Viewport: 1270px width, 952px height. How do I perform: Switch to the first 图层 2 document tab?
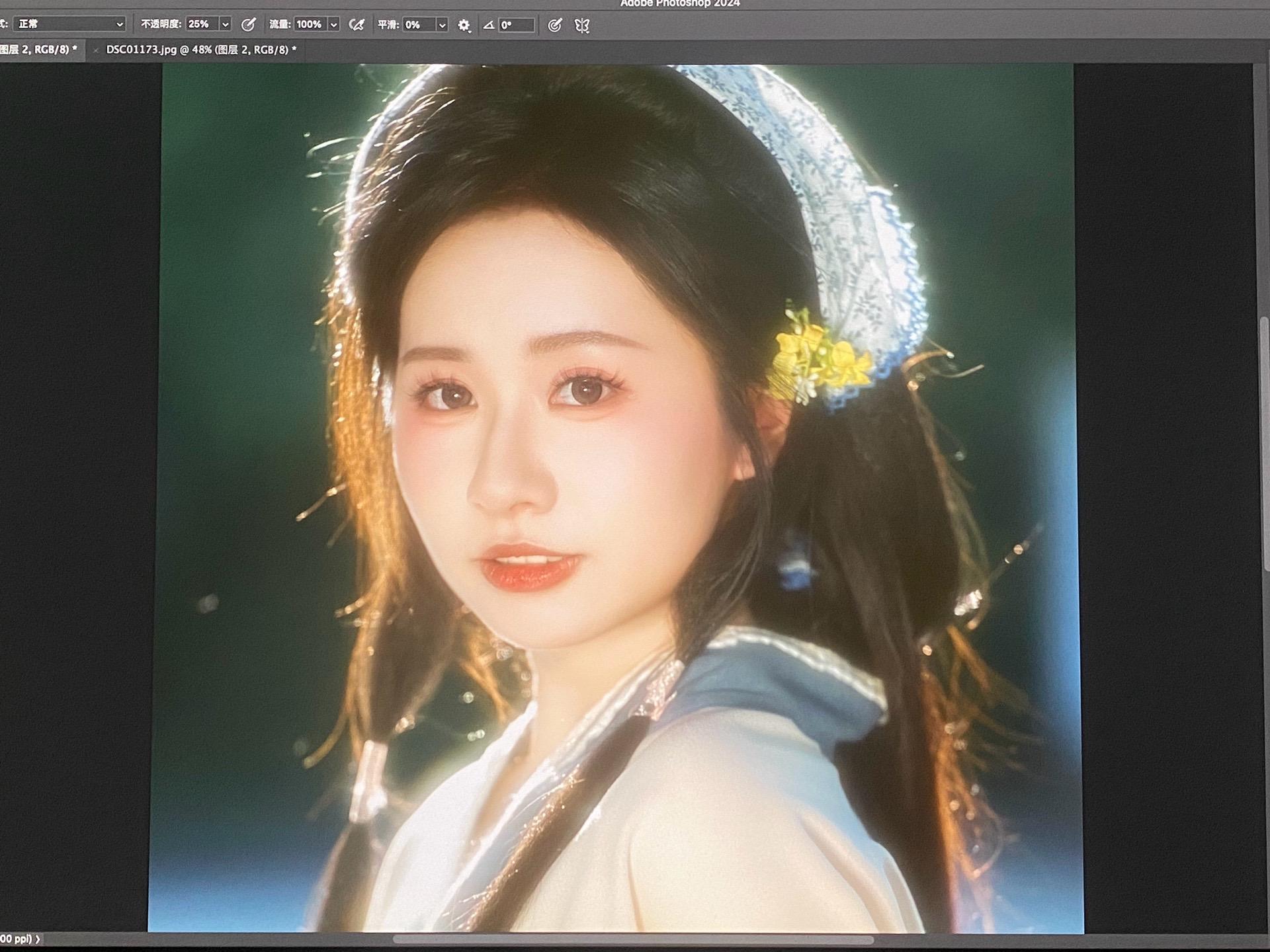(x=38, y=50)
